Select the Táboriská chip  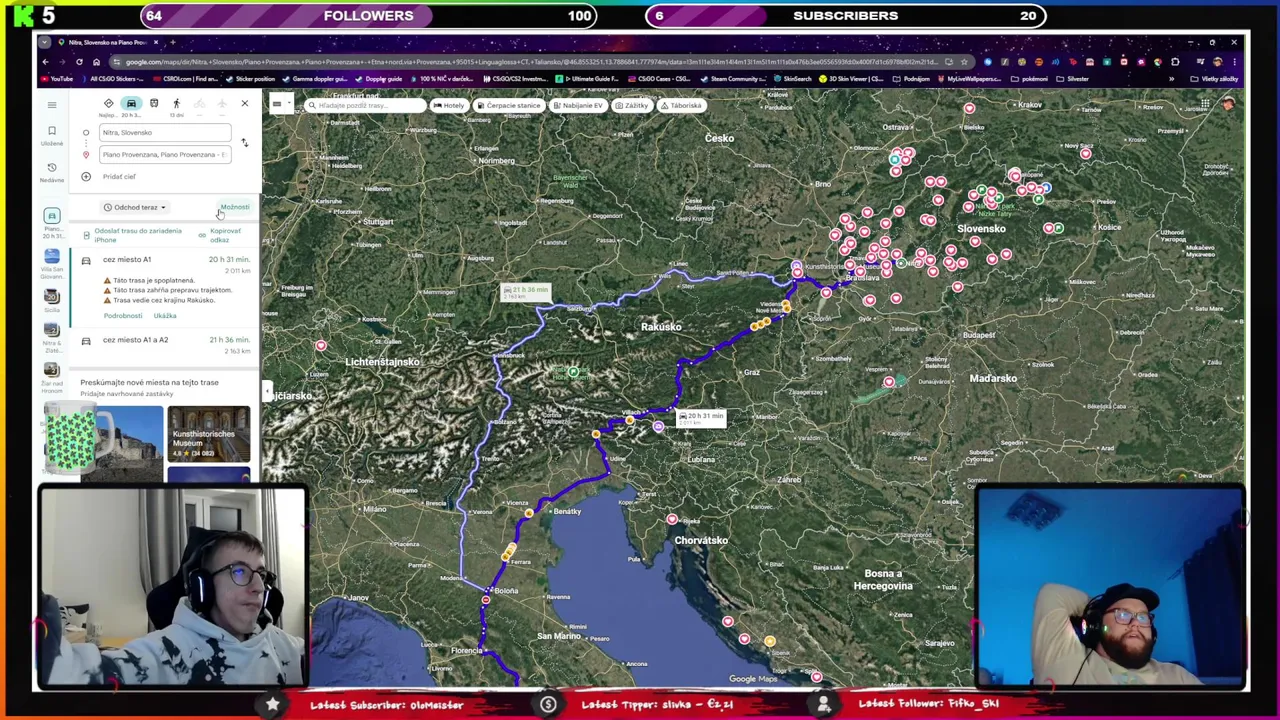[680, 105]
